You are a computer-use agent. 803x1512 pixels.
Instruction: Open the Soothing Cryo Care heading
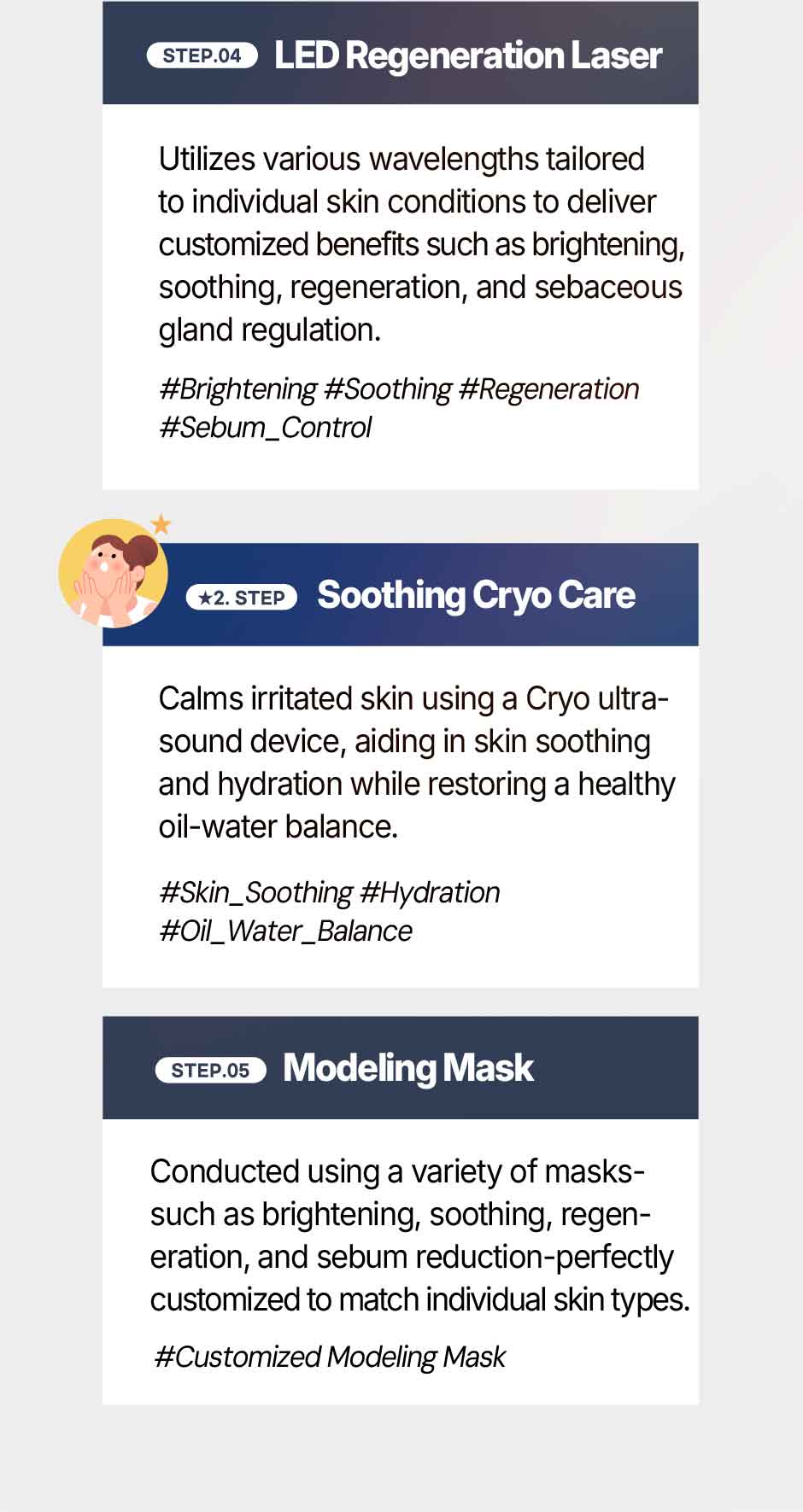point(476,595)
